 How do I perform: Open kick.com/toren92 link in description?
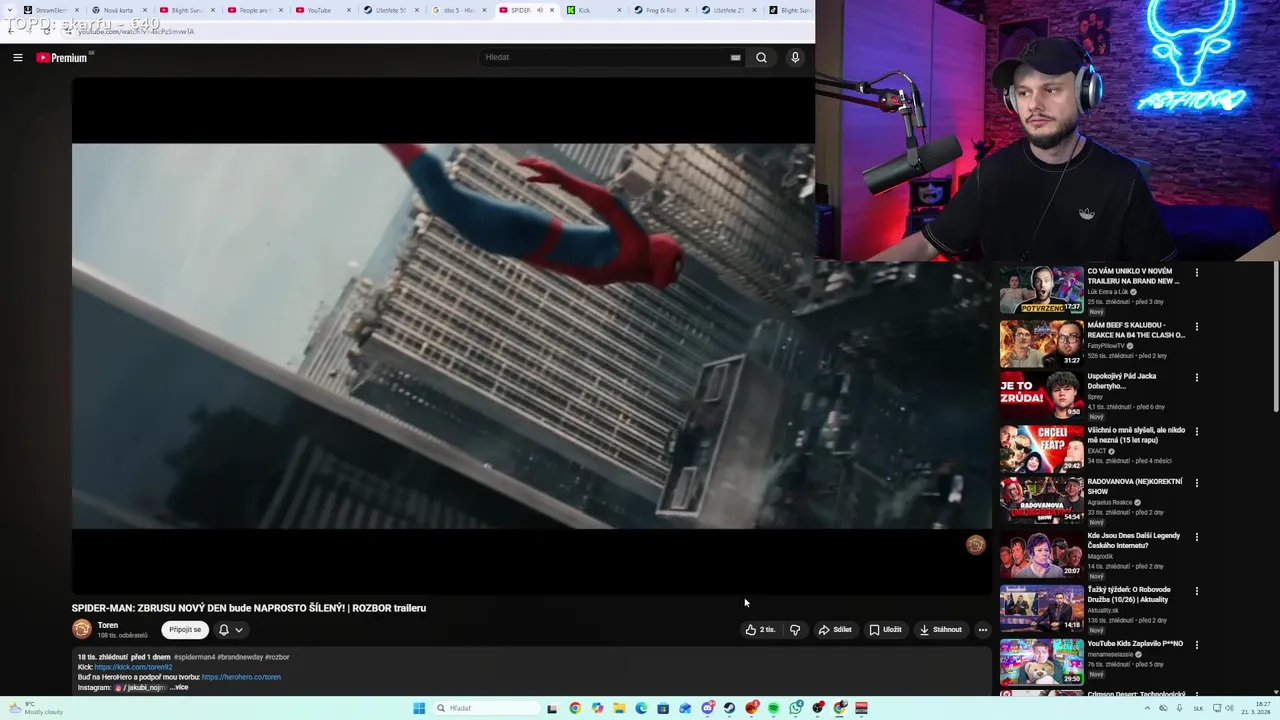(x=133, y=667)
